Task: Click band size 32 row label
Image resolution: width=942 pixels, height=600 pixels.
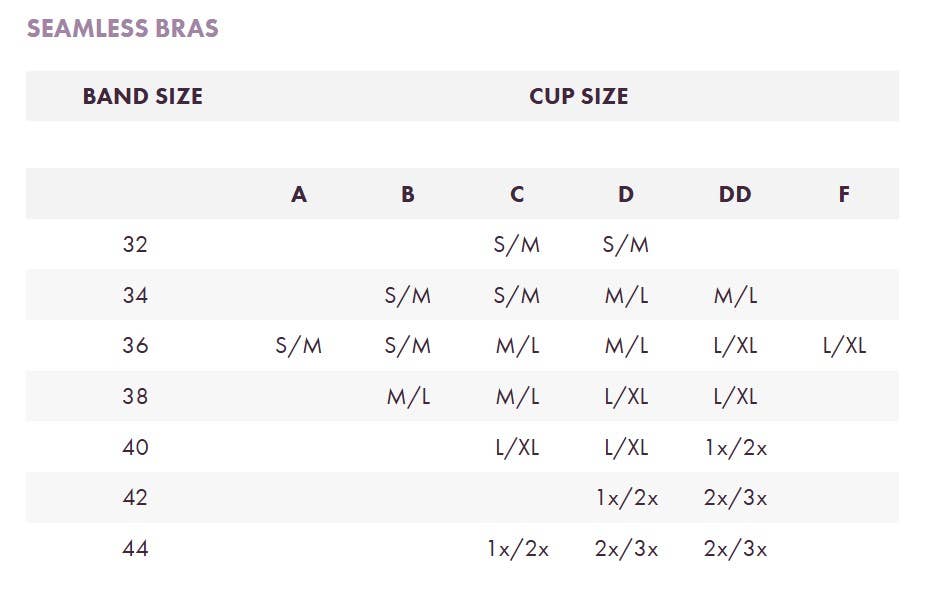Action: (x=135, y=245)
